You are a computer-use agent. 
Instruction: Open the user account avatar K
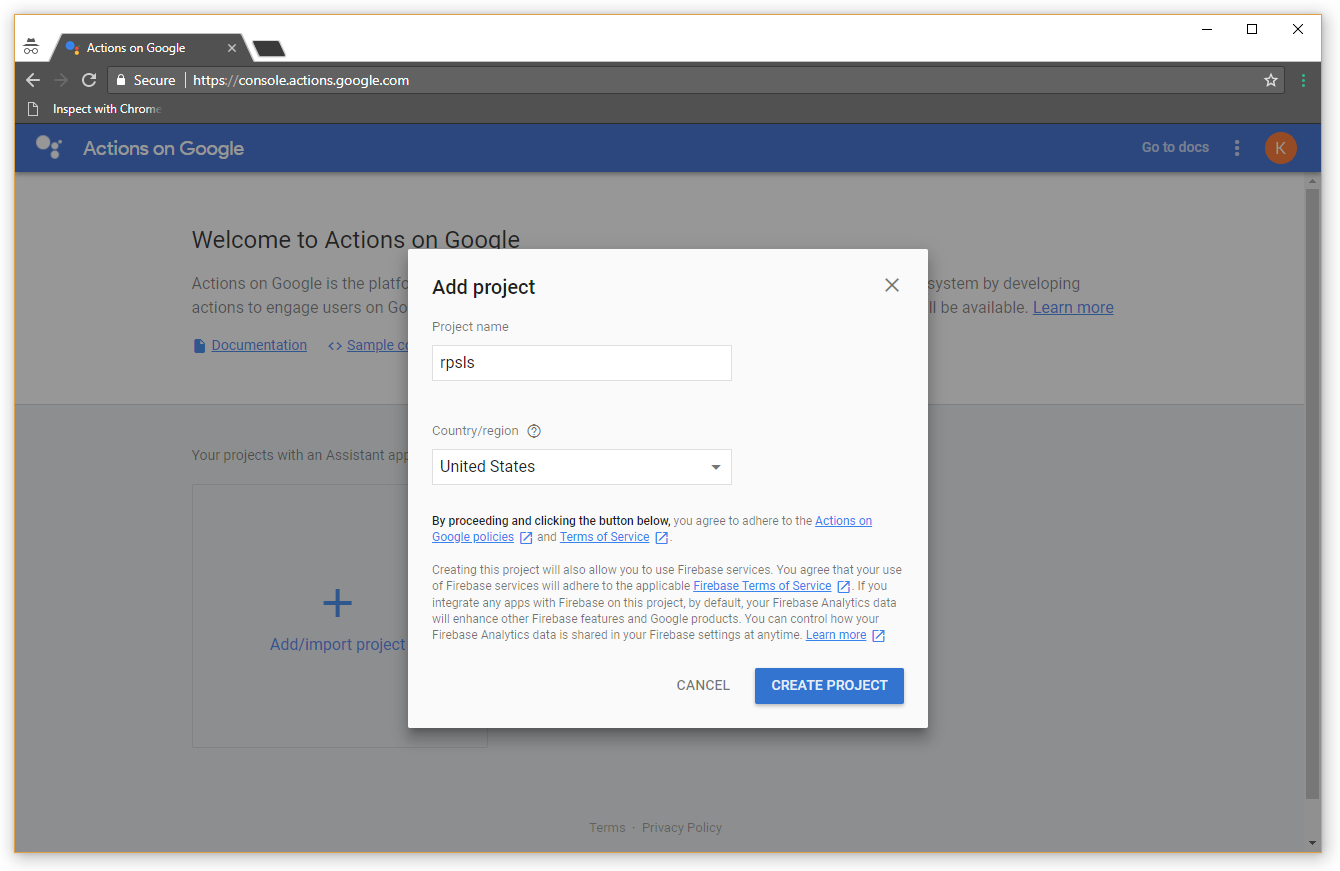point(1280,148)
